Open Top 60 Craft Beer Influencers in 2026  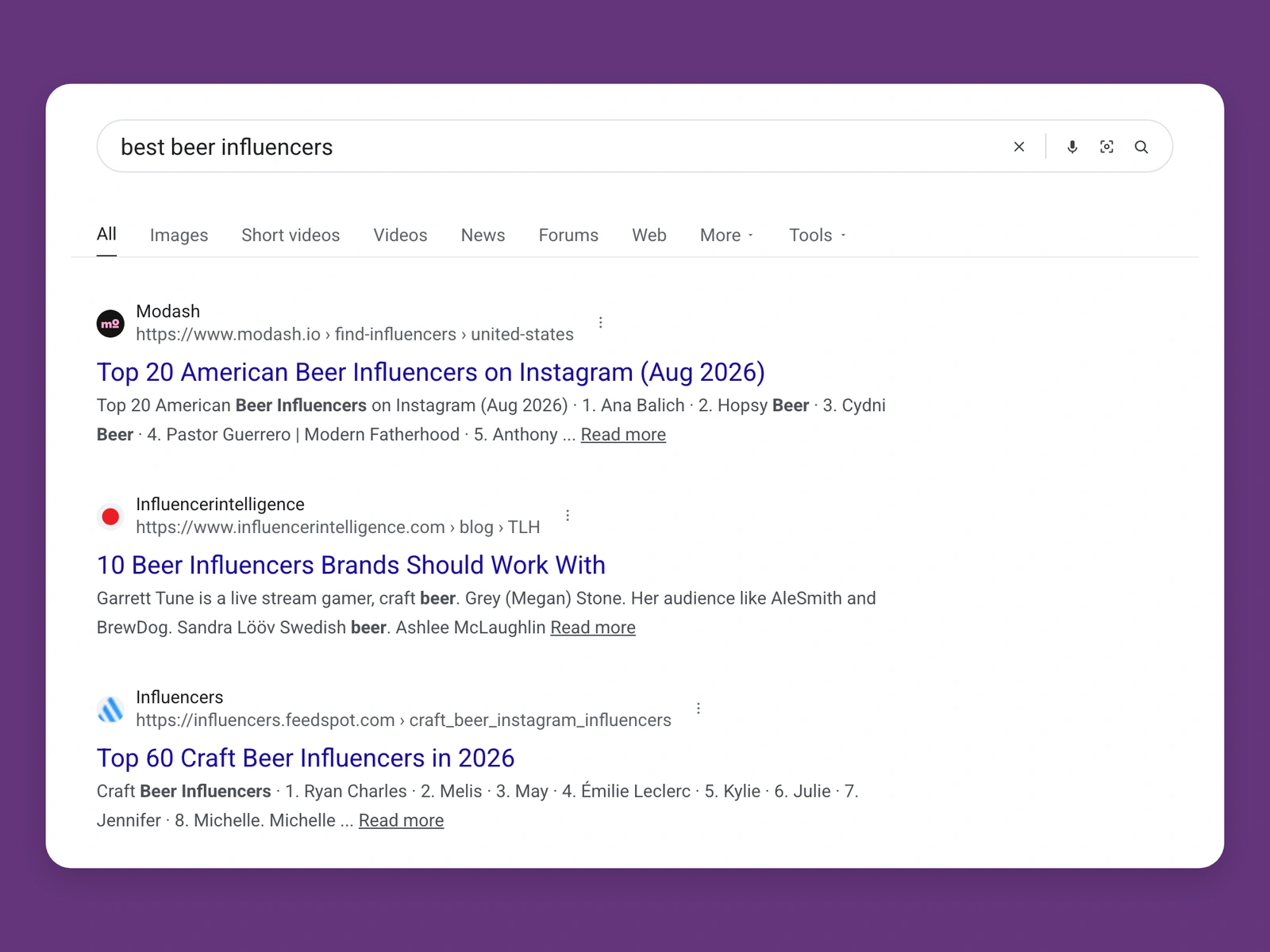306,758
